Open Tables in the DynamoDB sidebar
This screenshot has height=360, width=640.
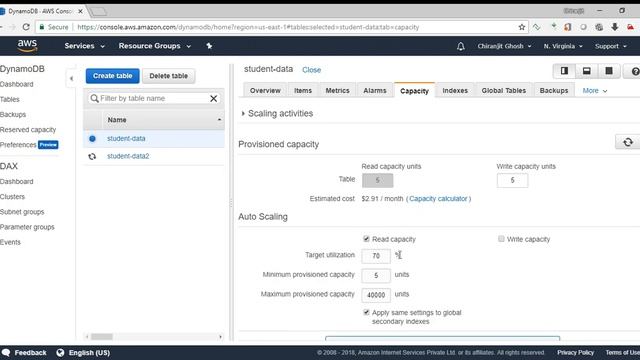pos(10,100)
